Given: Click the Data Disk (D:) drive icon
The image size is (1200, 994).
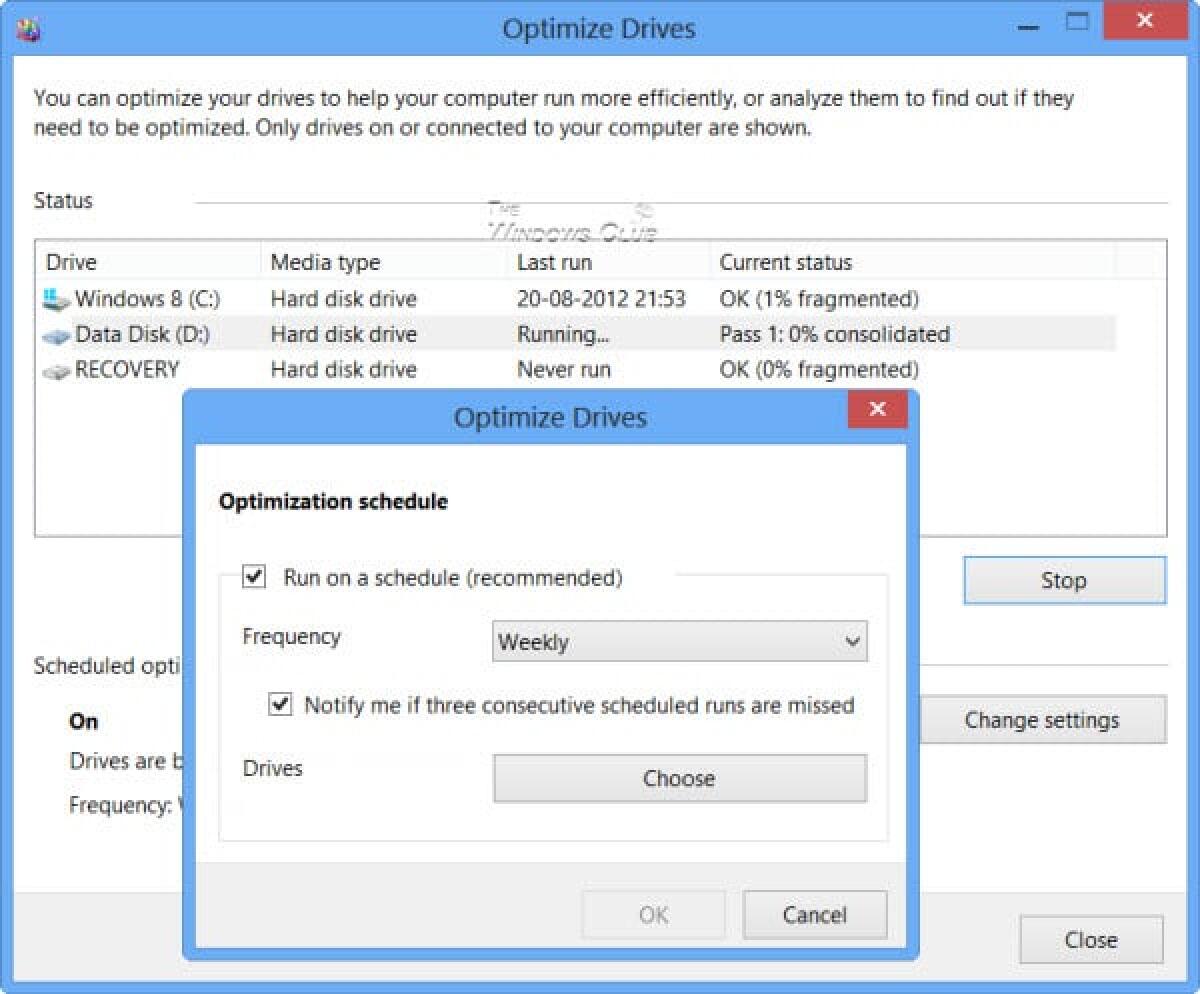Looking at the screenshot, I should [55, 334].
